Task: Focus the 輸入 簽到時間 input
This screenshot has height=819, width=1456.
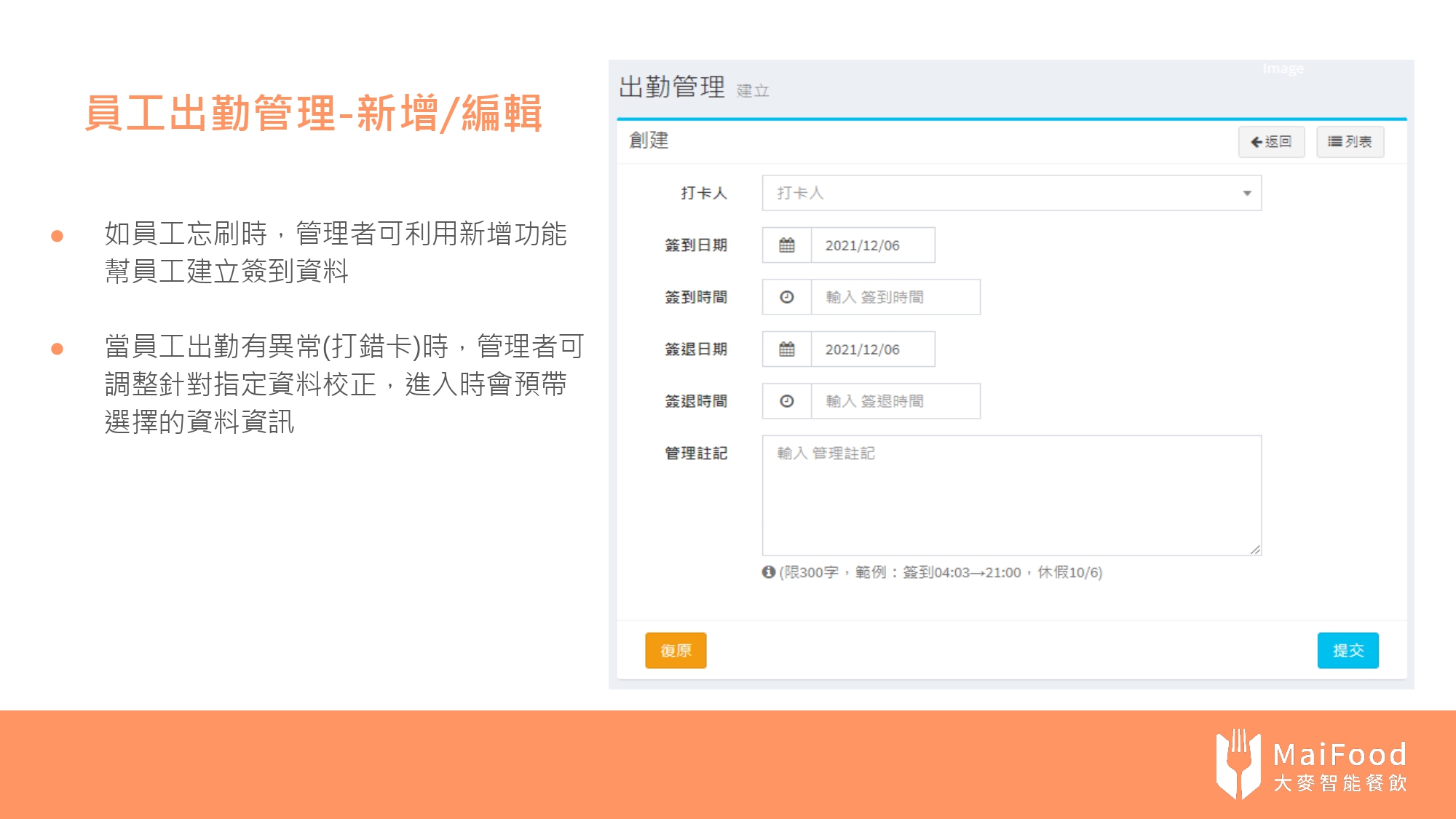Action: 895,297
